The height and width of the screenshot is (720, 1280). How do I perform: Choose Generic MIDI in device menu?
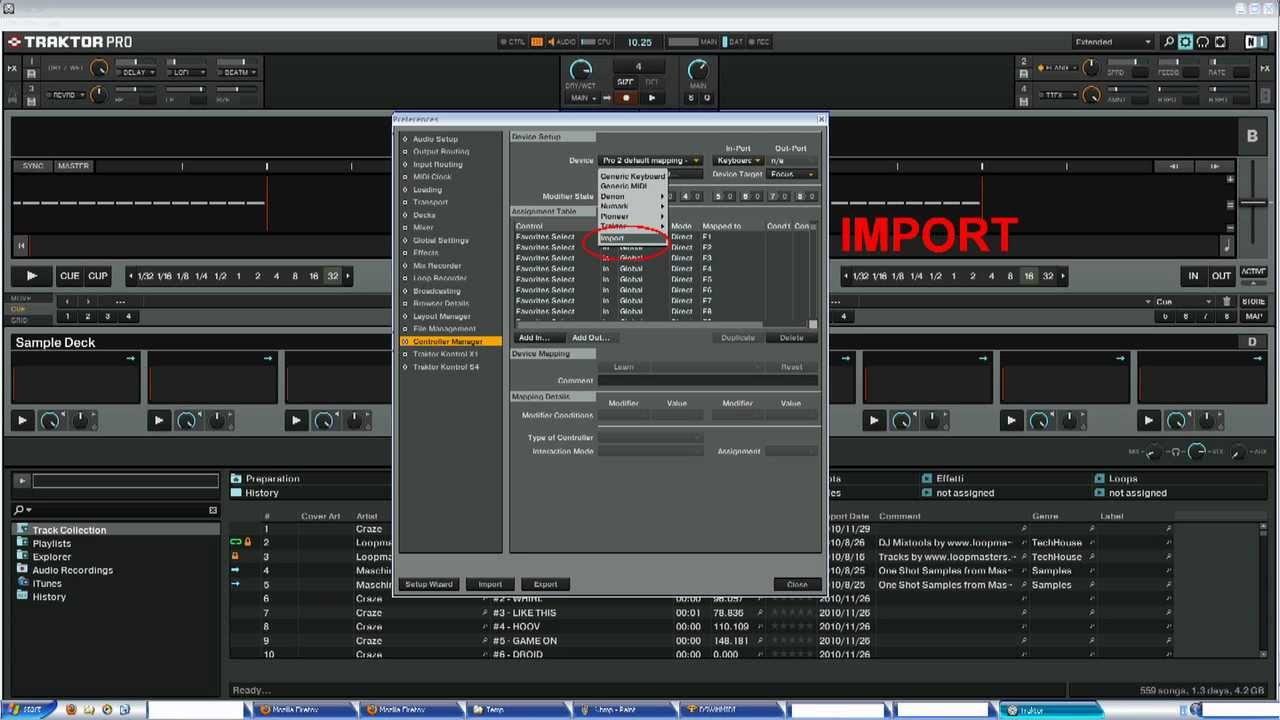623,186
